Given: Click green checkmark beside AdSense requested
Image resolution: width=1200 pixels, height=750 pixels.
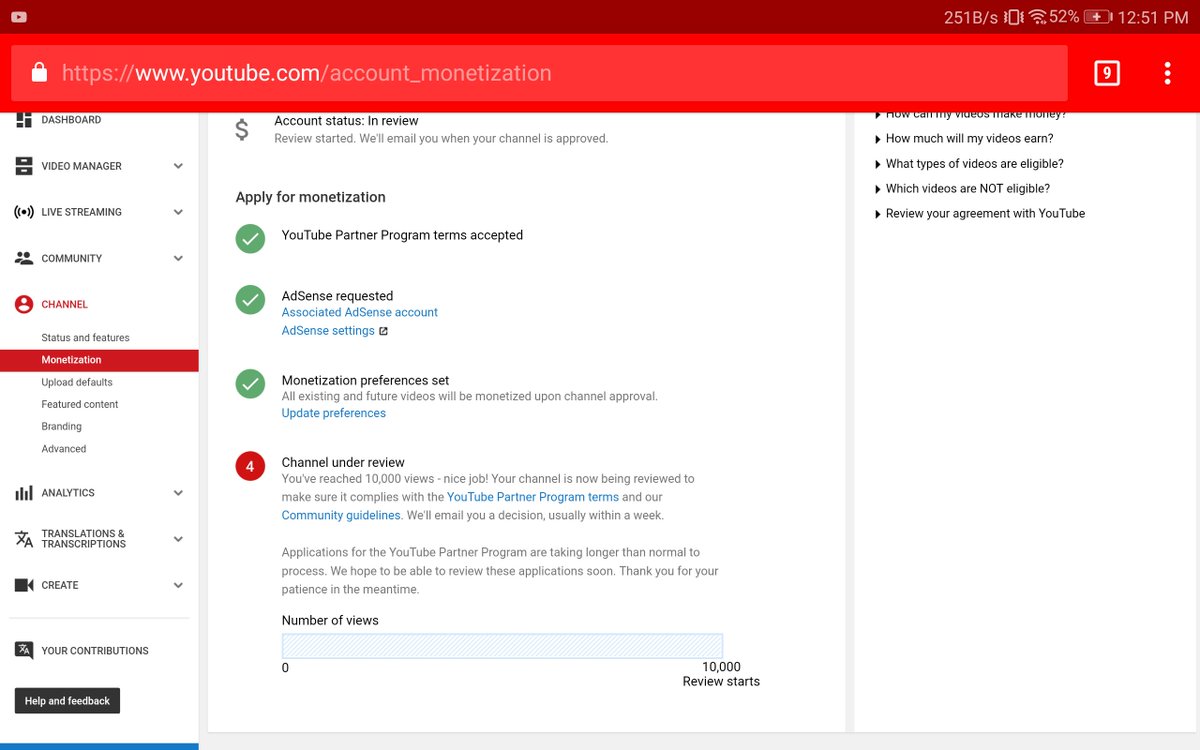Looking at the screenshot, I should coord(250,300).
